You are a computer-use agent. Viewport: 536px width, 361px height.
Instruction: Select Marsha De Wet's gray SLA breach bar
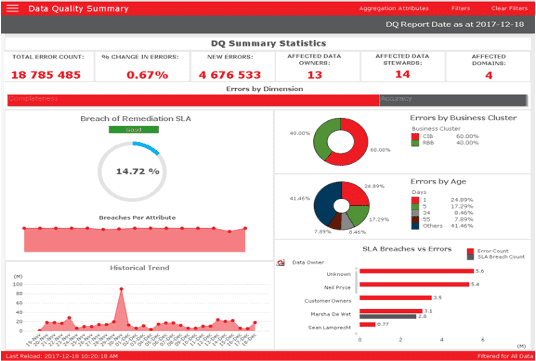tap(388, 317)
